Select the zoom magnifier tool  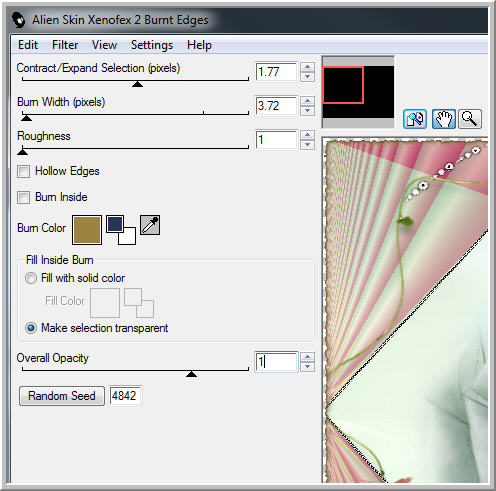point(470,119)
